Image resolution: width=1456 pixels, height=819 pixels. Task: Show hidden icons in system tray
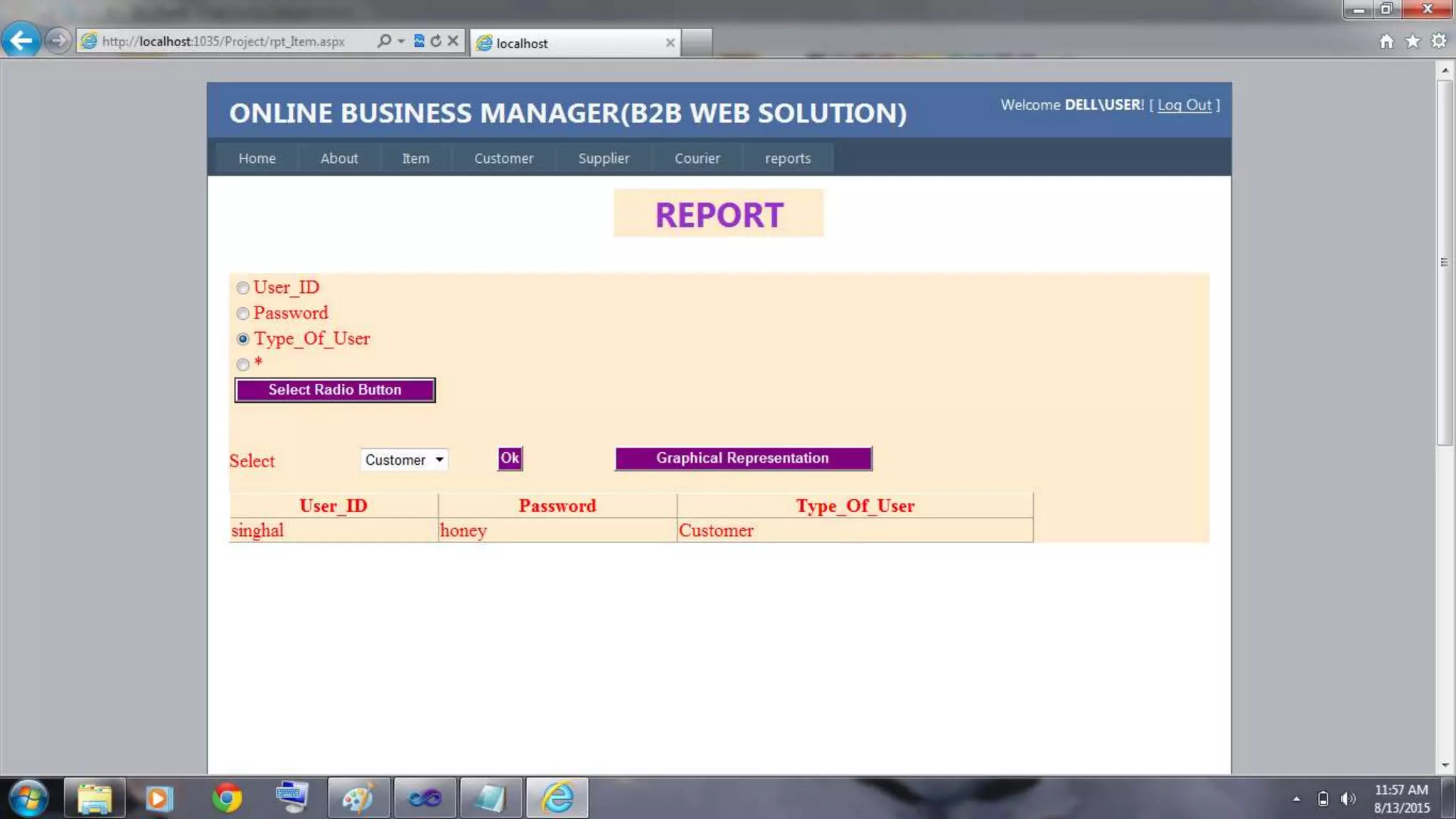click(1297, 798)
